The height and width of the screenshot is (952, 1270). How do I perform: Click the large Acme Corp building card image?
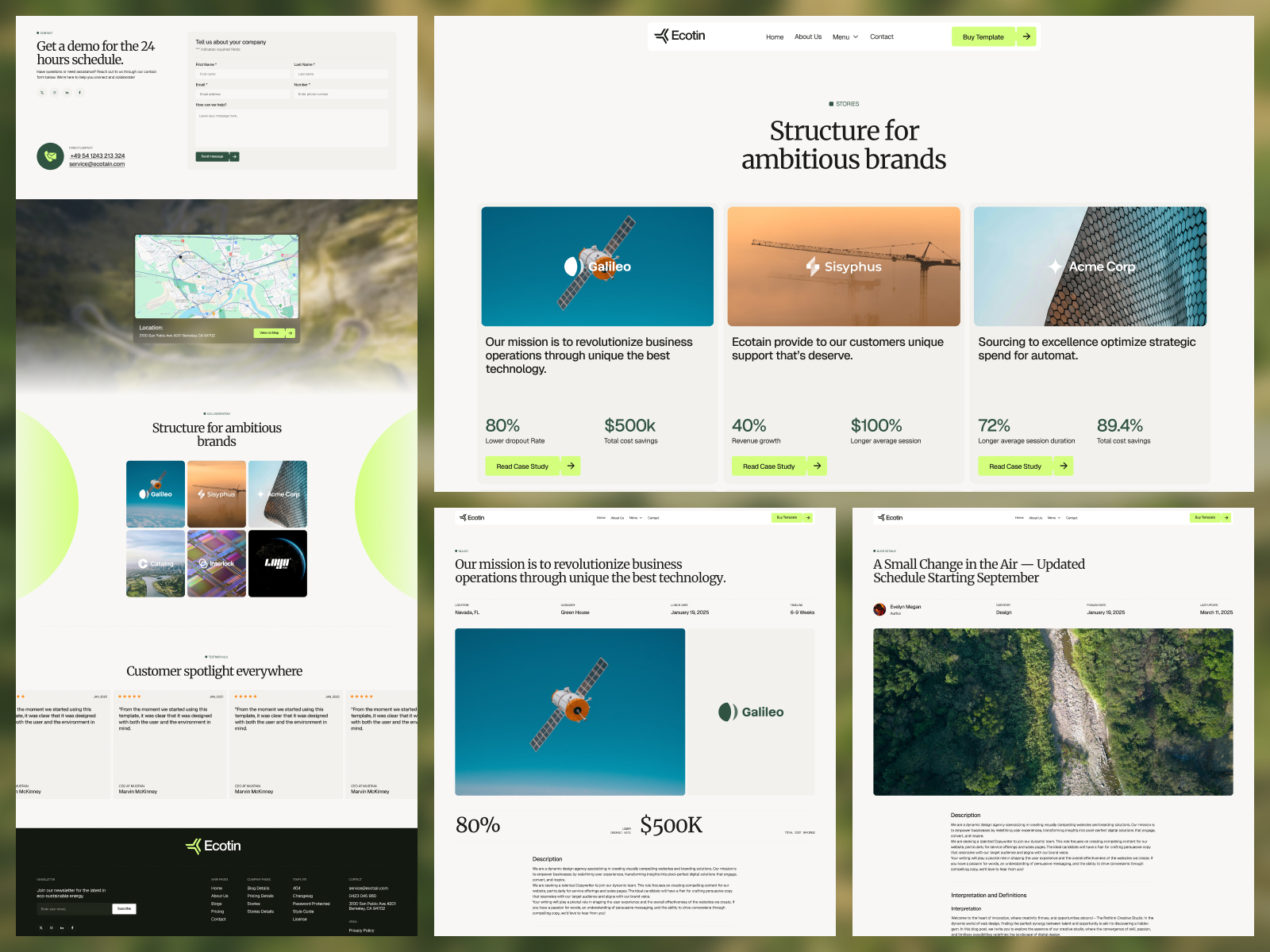tap(1091, 267)
